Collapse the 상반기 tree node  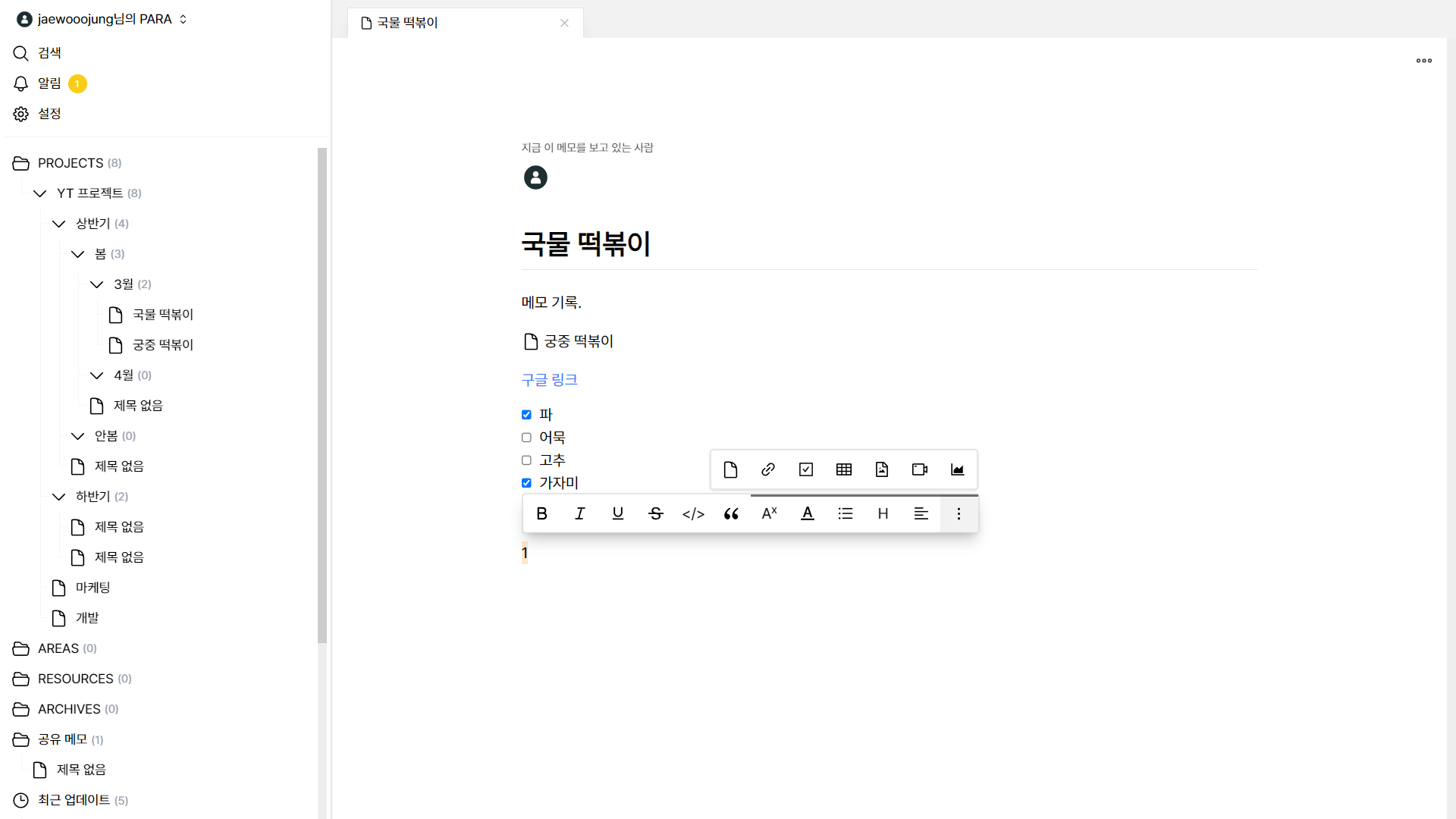59,224
